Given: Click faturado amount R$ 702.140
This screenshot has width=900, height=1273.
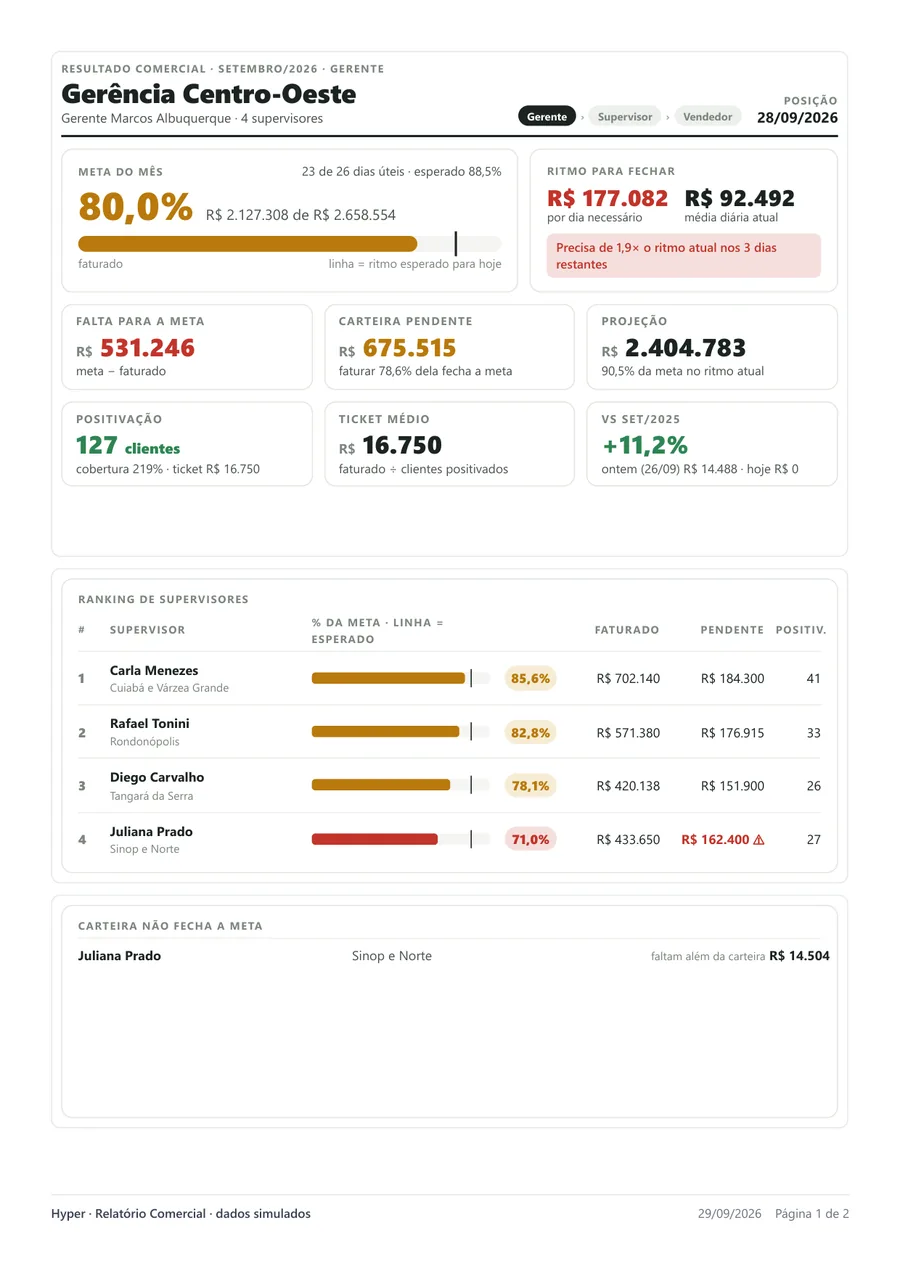Looking at the screenshot, I should tap(628, 678).
